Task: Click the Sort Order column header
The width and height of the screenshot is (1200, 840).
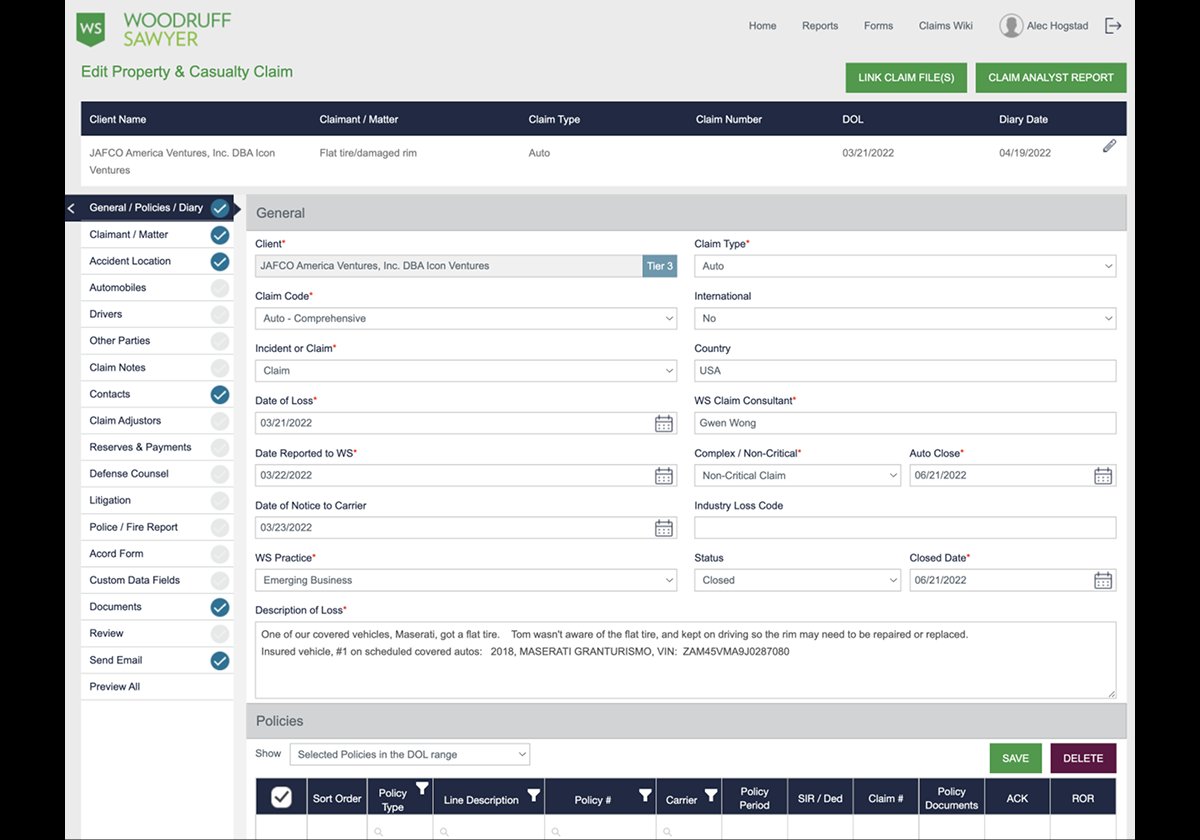Action: [336, 799]
